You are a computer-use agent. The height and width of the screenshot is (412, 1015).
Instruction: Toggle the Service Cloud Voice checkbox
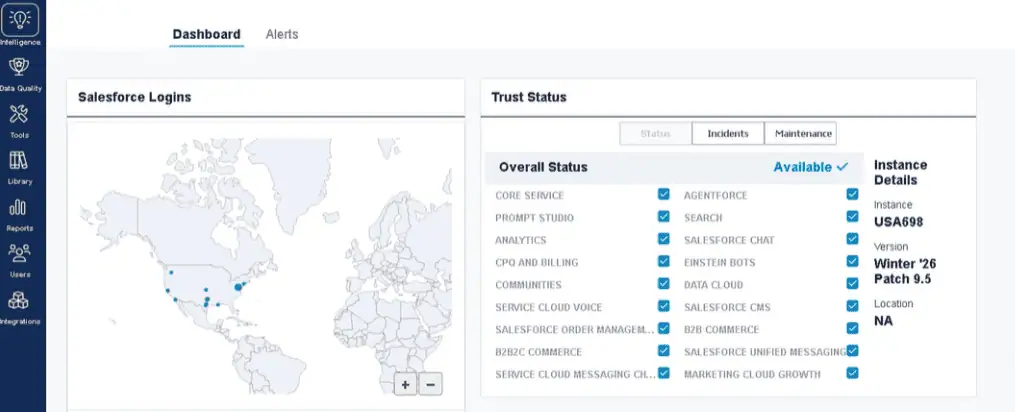click(x=664, y=306)
